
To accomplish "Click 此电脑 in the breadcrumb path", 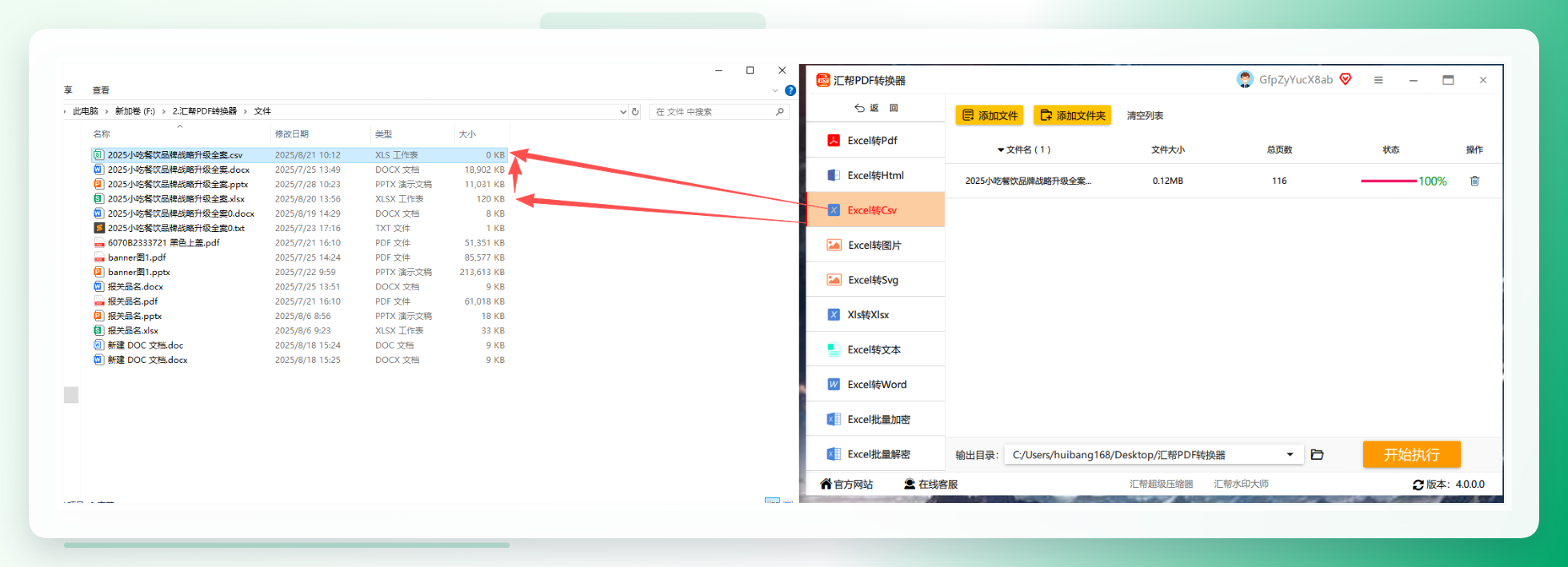I will pos(86,111).
